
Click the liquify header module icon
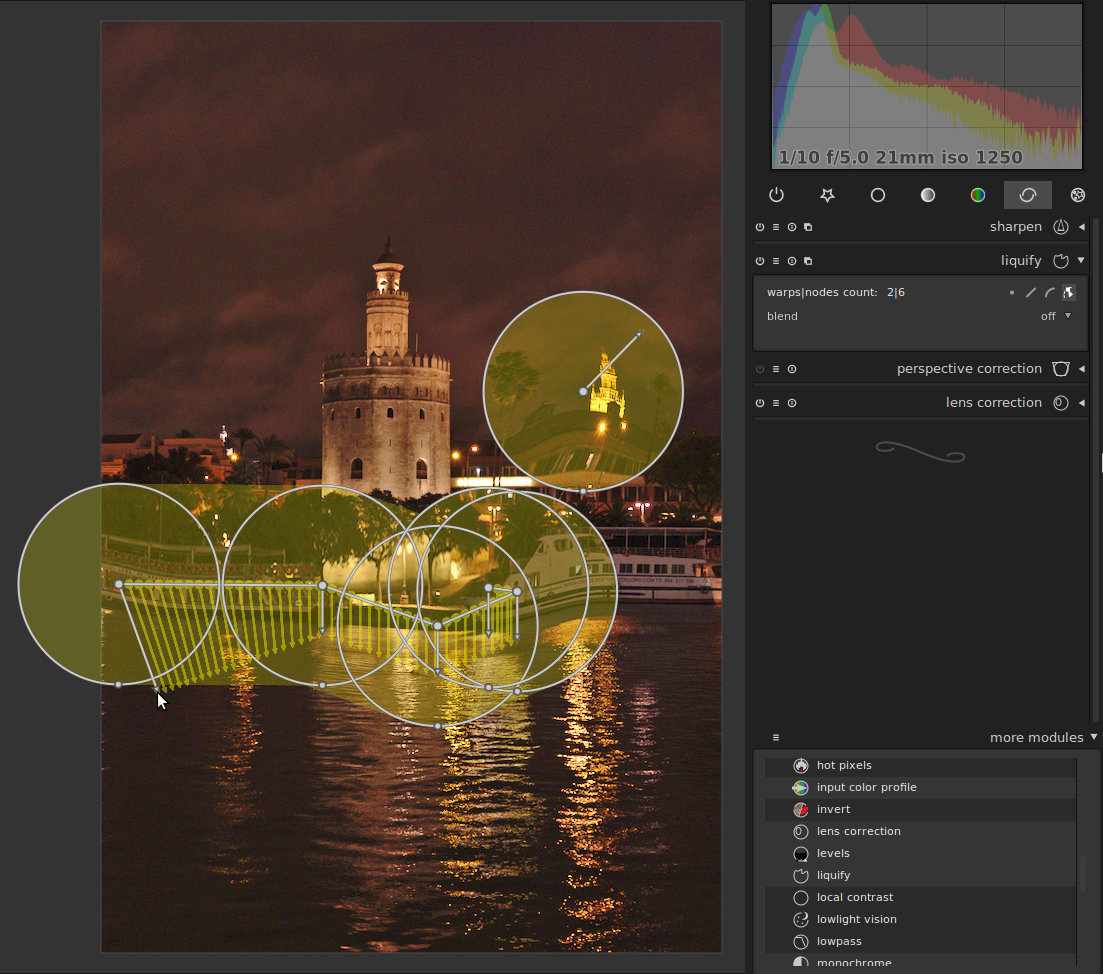[x=1061, y=261]
